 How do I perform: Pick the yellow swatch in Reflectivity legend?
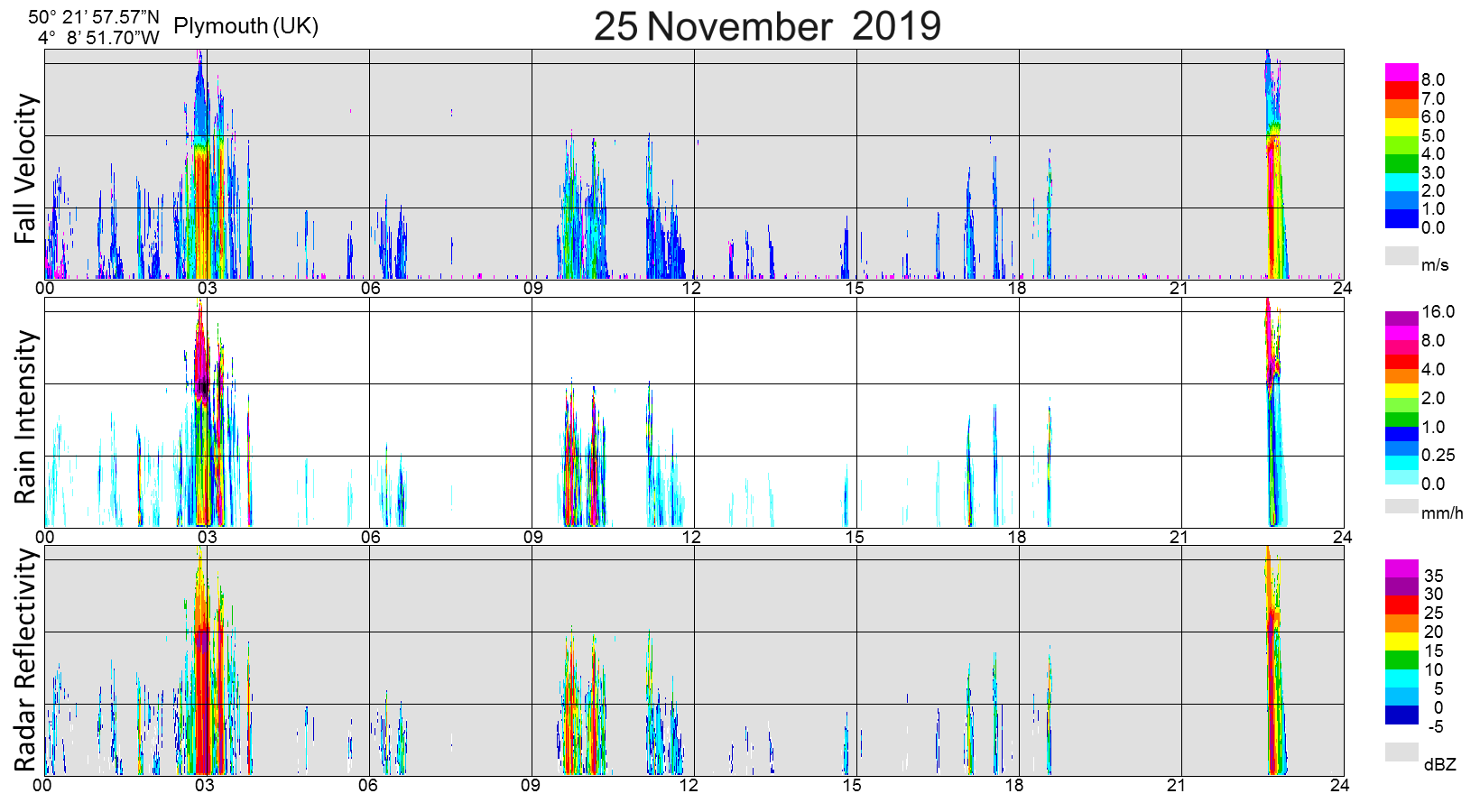click(1401, 641)
